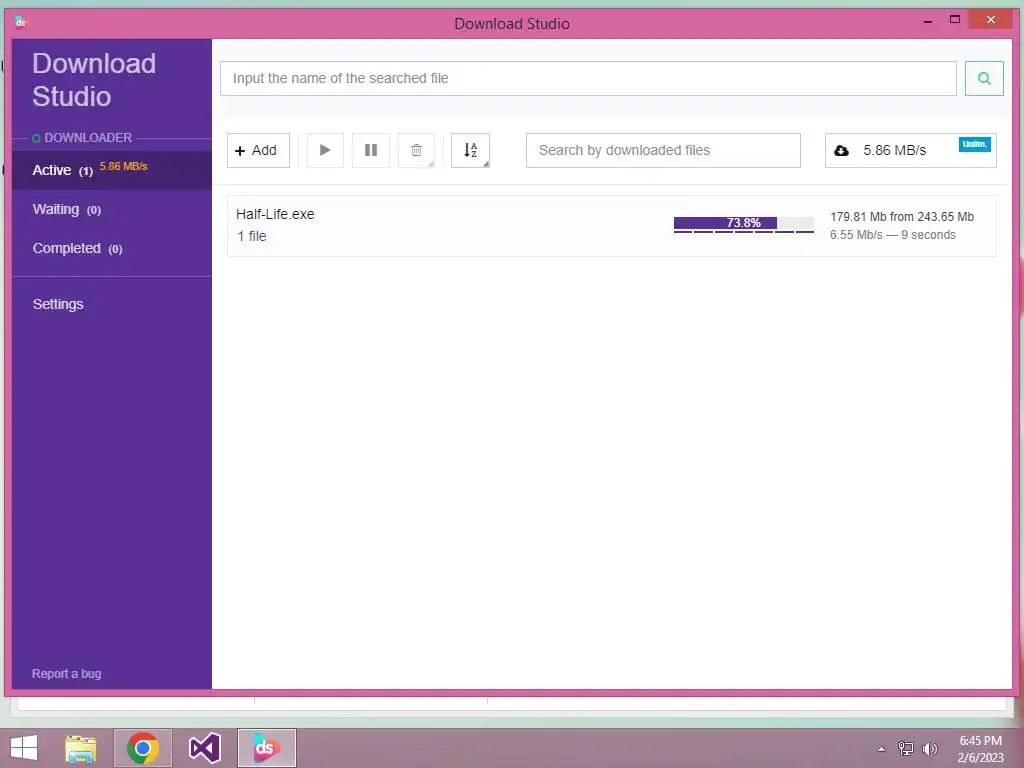1024x768 pixels.
Task: Click the '6.55 Mb/s — 9 seconds' status
Action: pyautogui.click(x=893, y=235)
